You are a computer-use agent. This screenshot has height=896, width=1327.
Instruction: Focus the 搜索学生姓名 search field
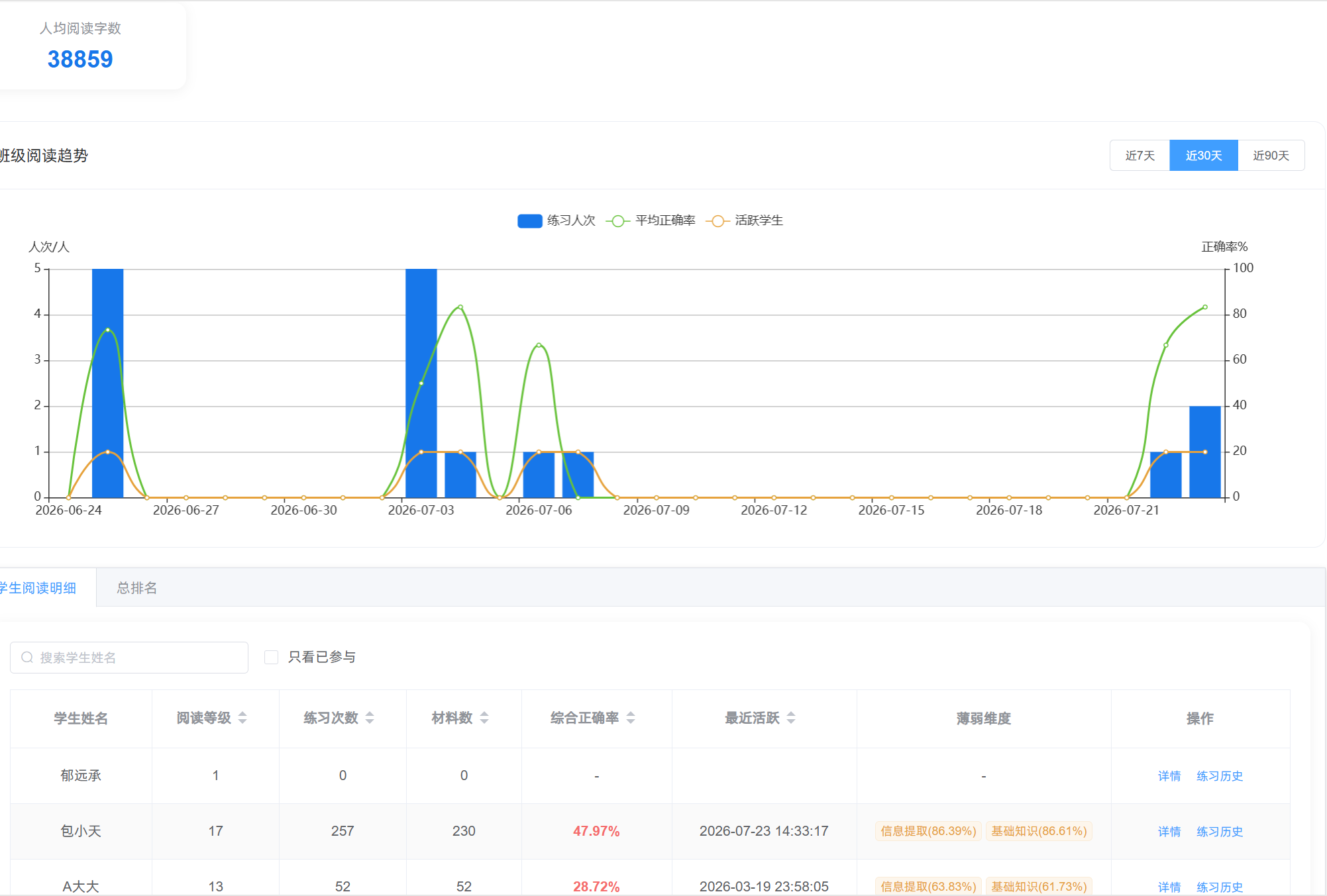129,658
